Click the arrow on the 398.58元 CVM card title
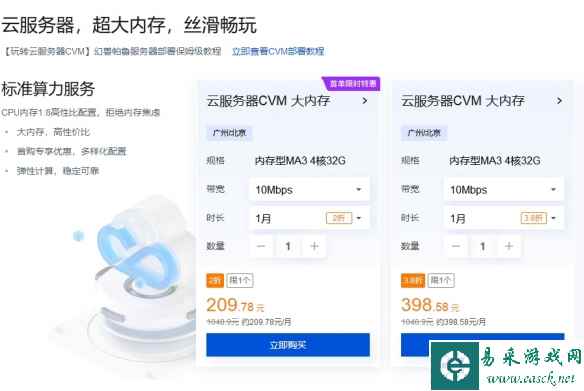Viewport: 584px width, 391px height. pos(559,101)
